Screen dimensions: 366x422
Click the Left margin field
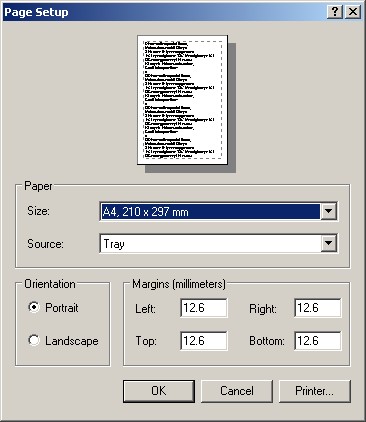[x=204, y=308]
